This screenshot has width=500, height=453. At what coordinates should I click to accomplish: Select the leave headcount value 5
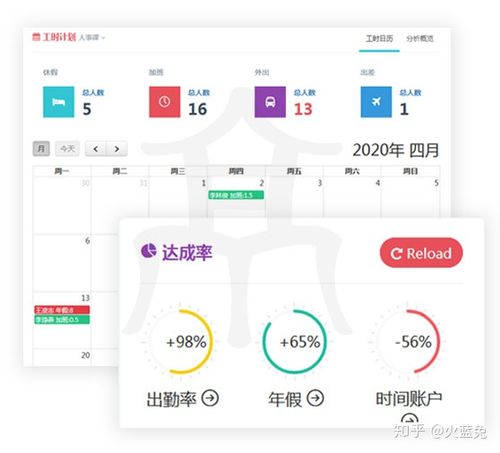pos(87,109)
